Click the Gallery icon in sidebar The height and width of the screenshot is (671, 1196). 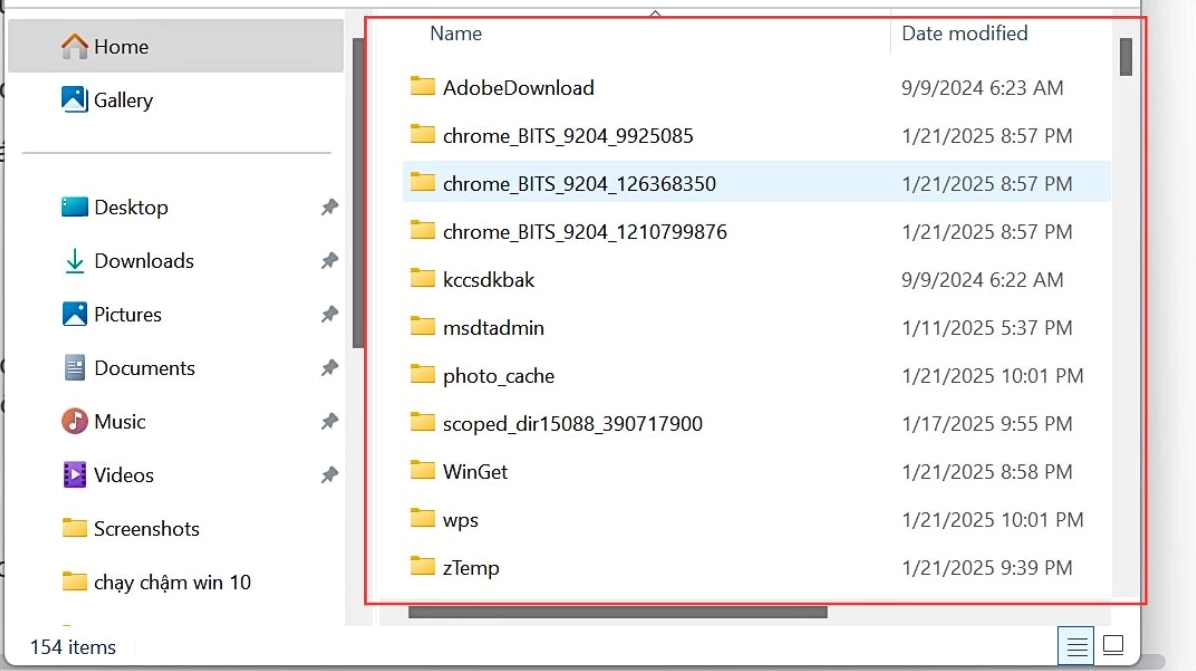click(x=74, y=100)
